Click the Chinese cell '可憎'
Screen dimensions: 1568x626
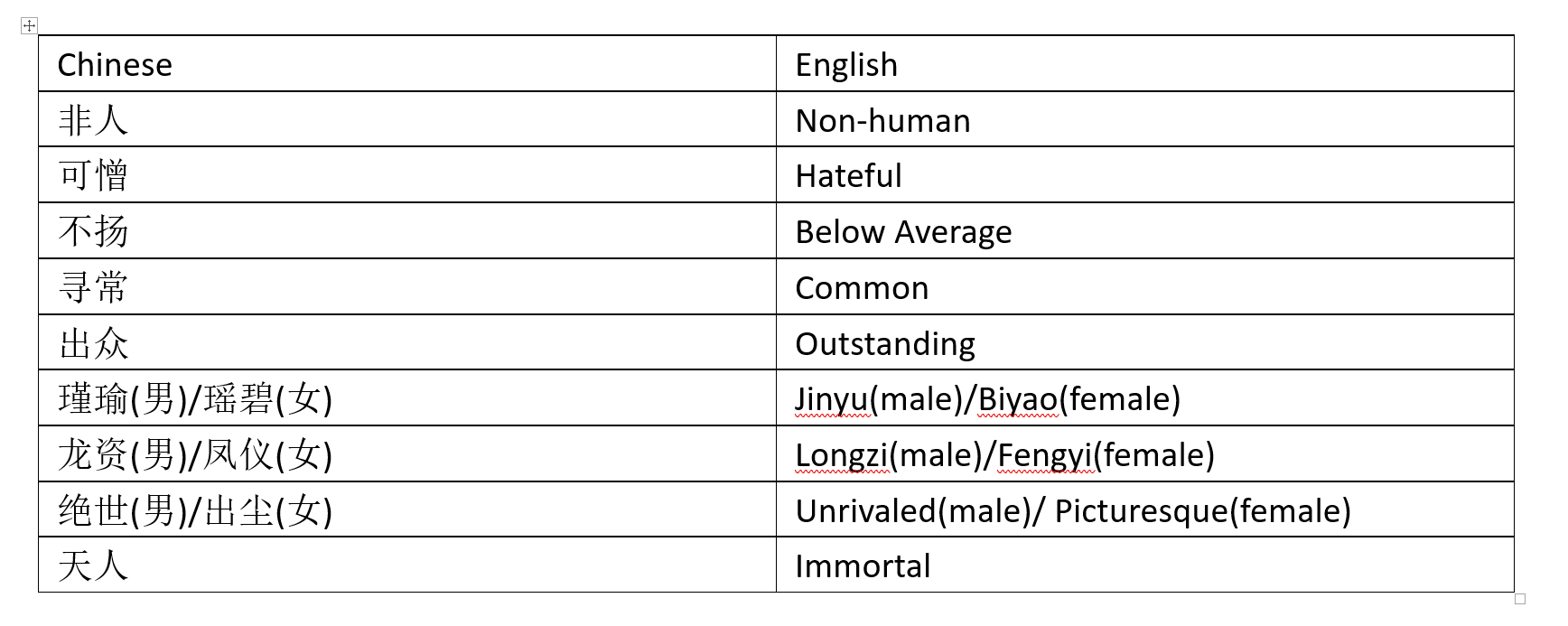coord(93,176)
